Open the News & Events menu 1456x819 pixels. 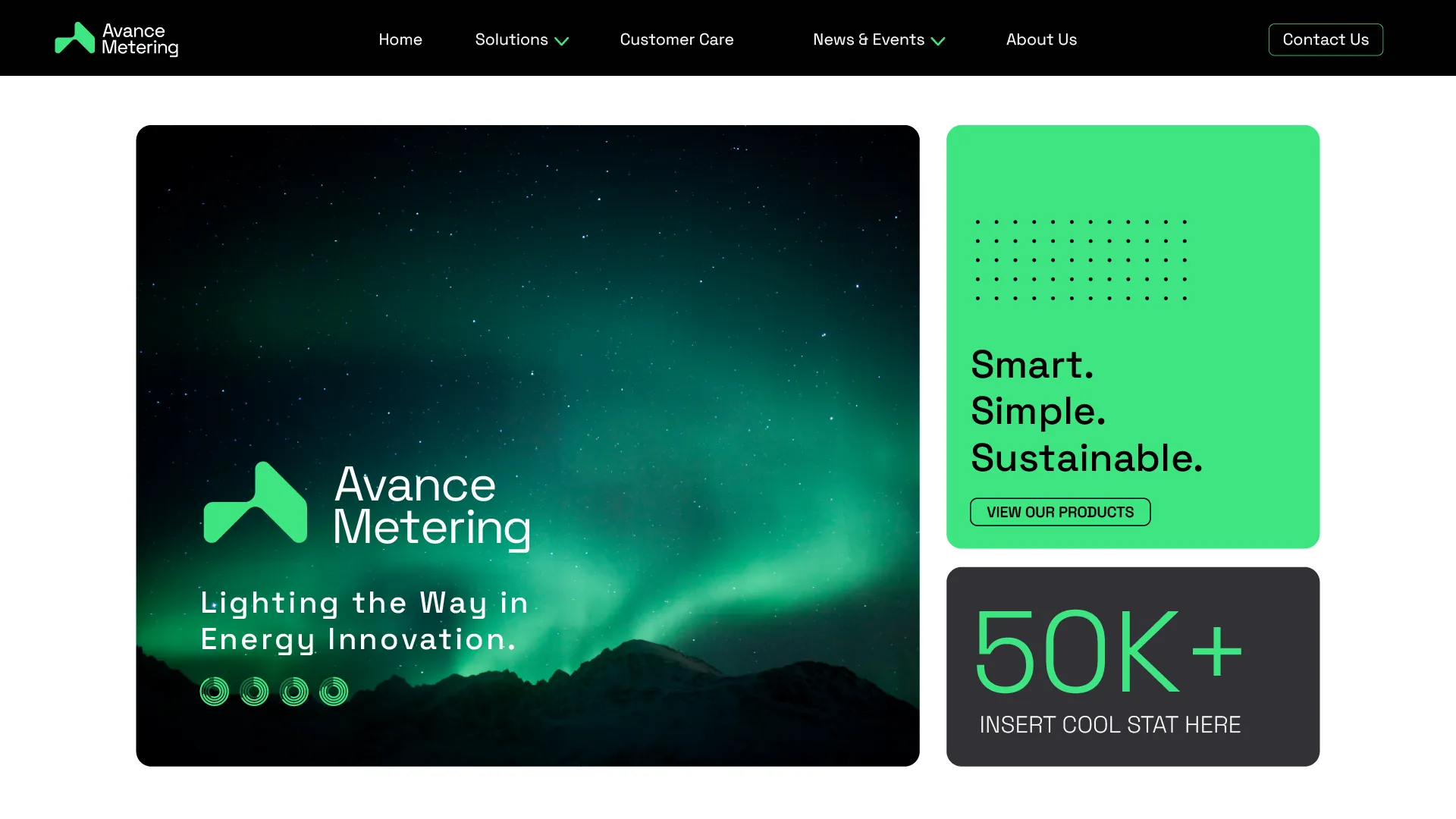pyautogui.click(x=879, y=39)
